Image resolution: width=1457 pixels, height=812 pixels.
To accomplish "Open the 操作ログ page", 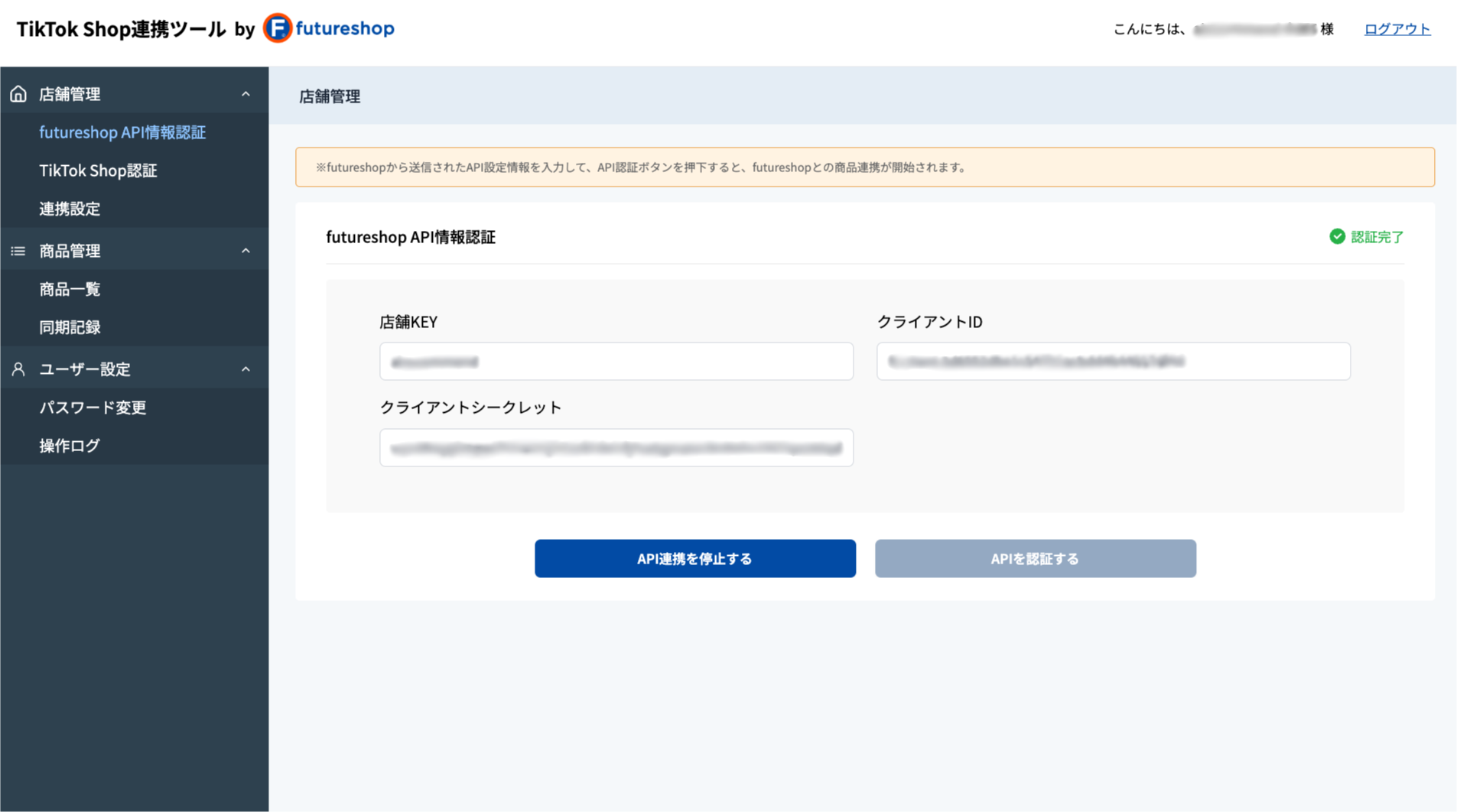I will tap(70, 445).
